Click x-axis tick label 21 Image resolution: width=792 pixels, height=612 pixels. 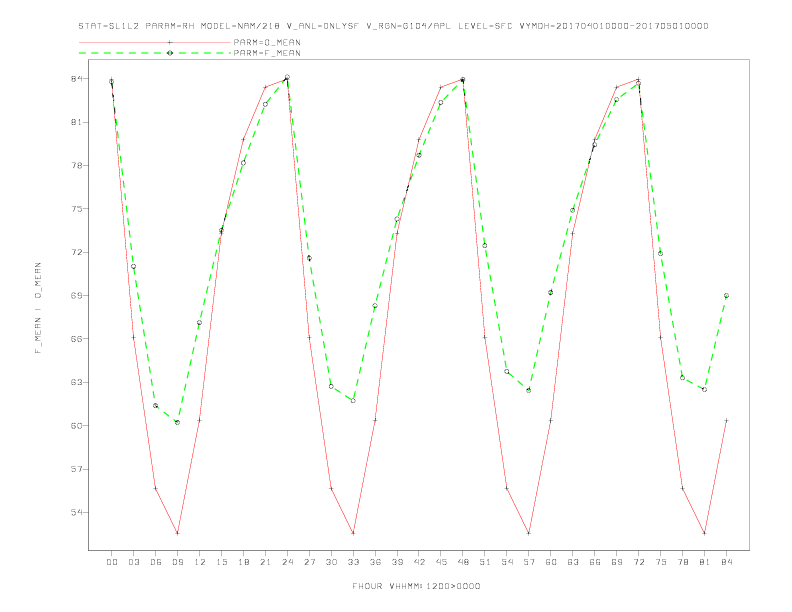(265, 562)
